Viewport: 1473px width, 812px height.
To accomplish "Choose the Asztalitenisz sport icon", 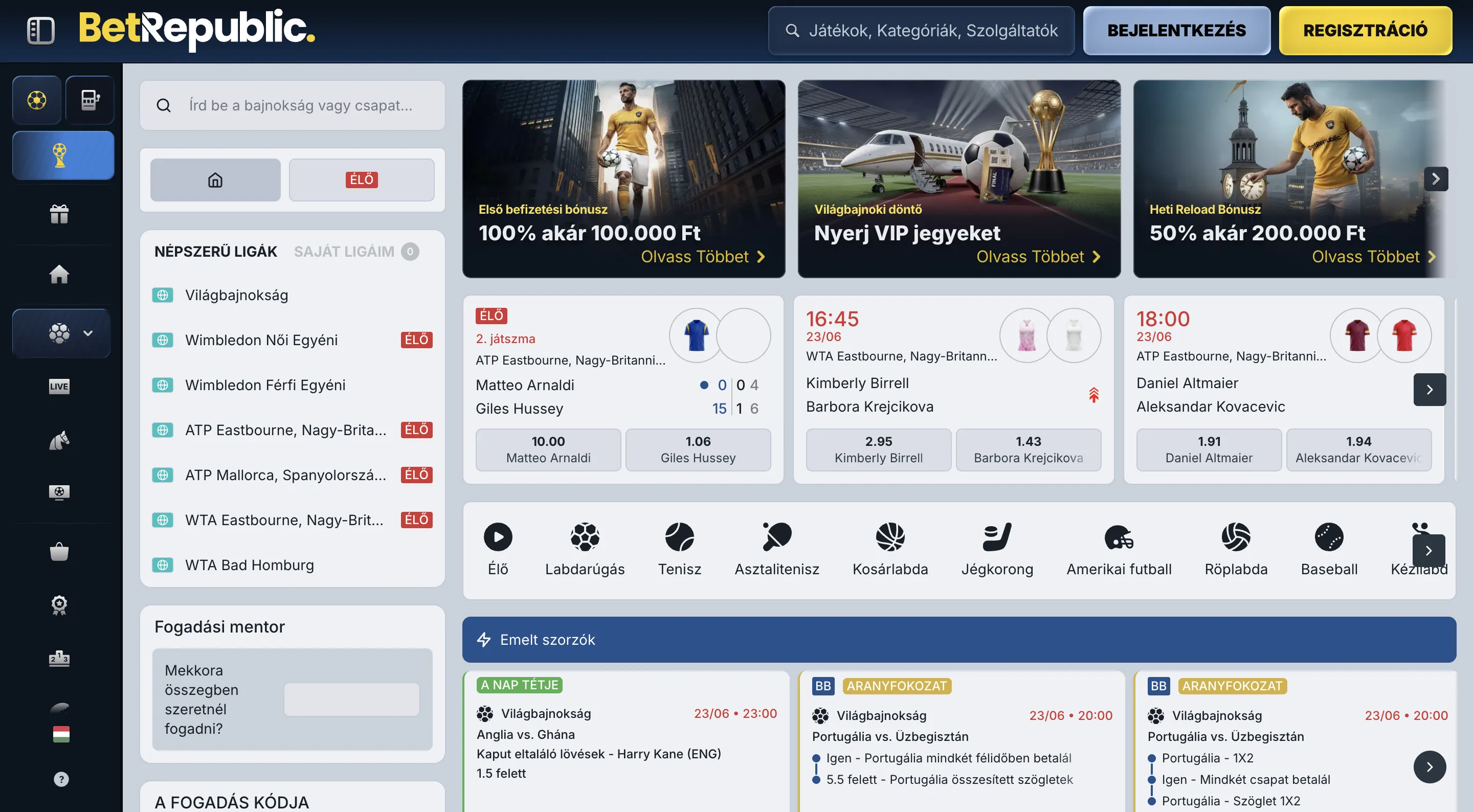I will pyautogui.click(x=776, y=537).
